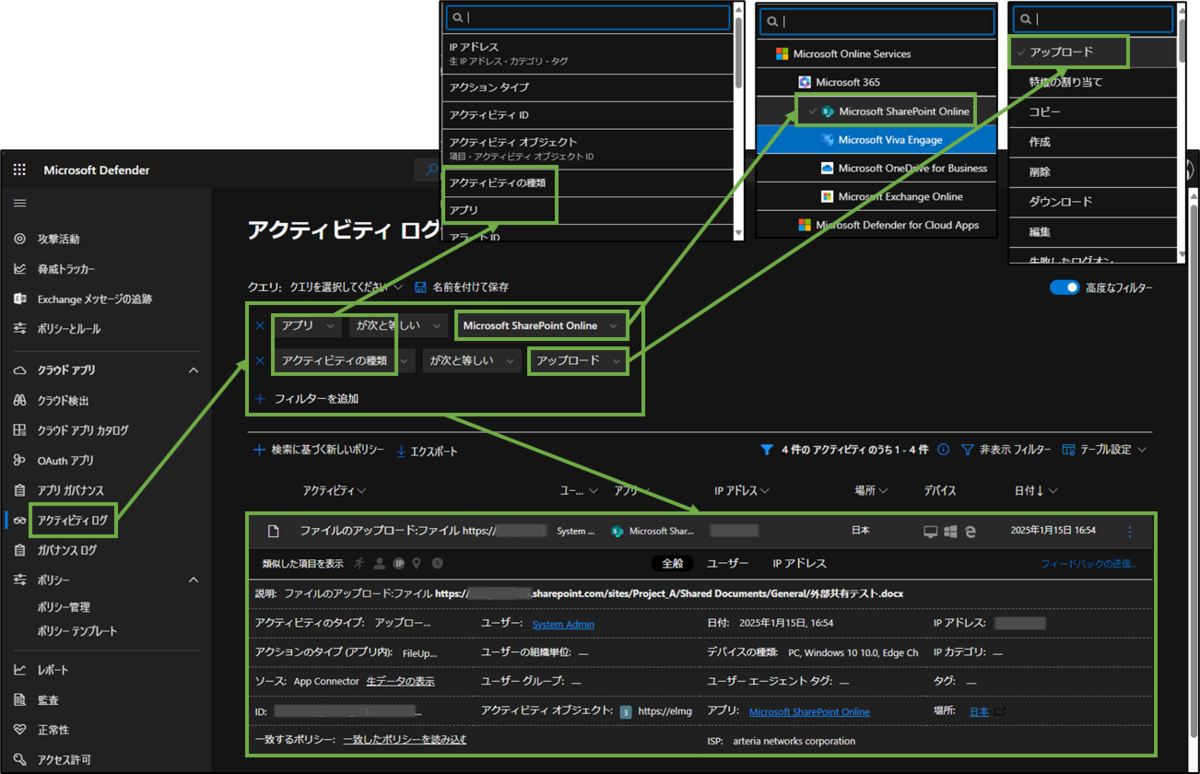
Task: Open the テーブル設定 dropdown
Action: [x=1105, y=450]
